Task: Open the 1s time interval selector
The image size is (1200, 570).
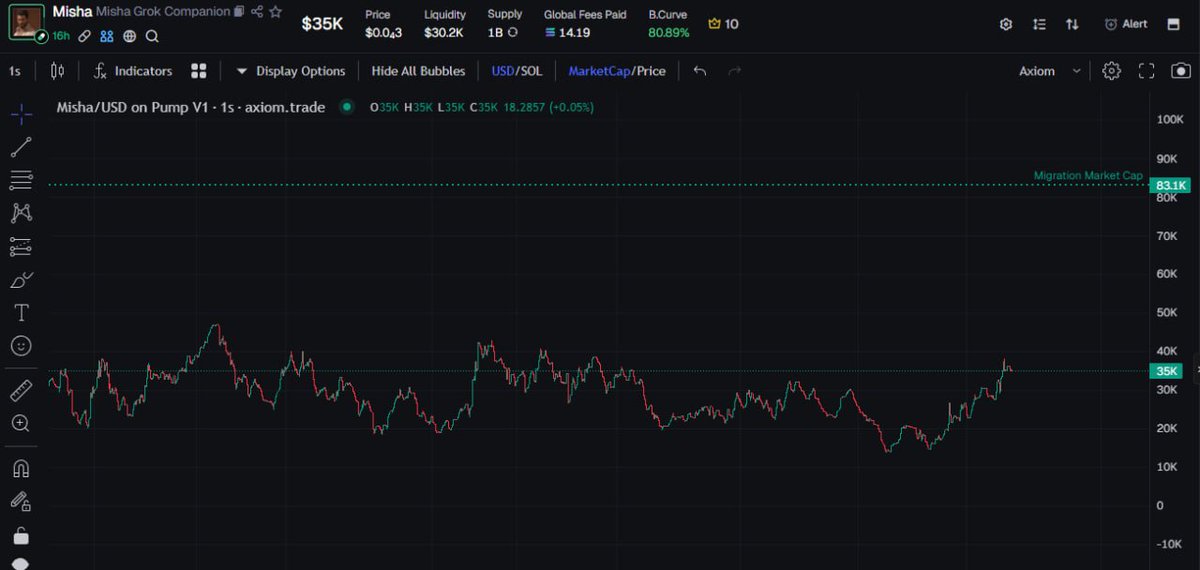Action: pyautogui.click(x=15, y=71)
